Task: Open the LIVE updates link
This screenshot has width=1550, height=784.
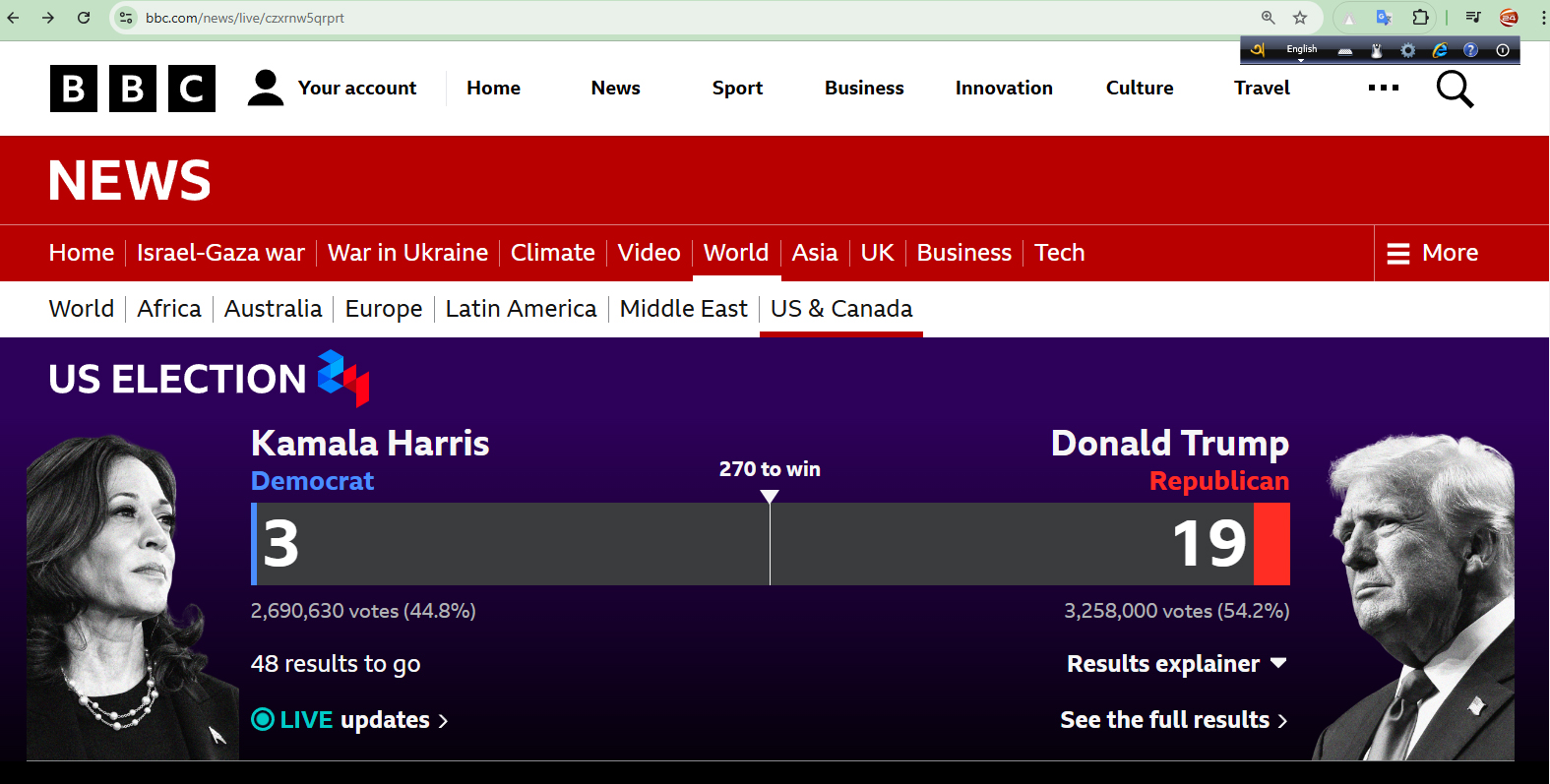Action: click(350, 720)
